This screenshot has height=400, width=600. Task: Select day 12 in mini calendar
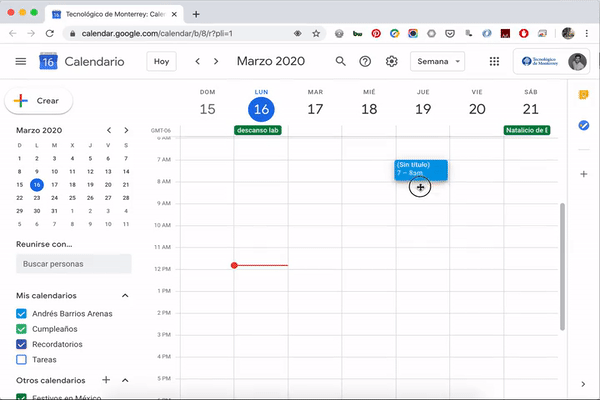(x=90, y=171)
